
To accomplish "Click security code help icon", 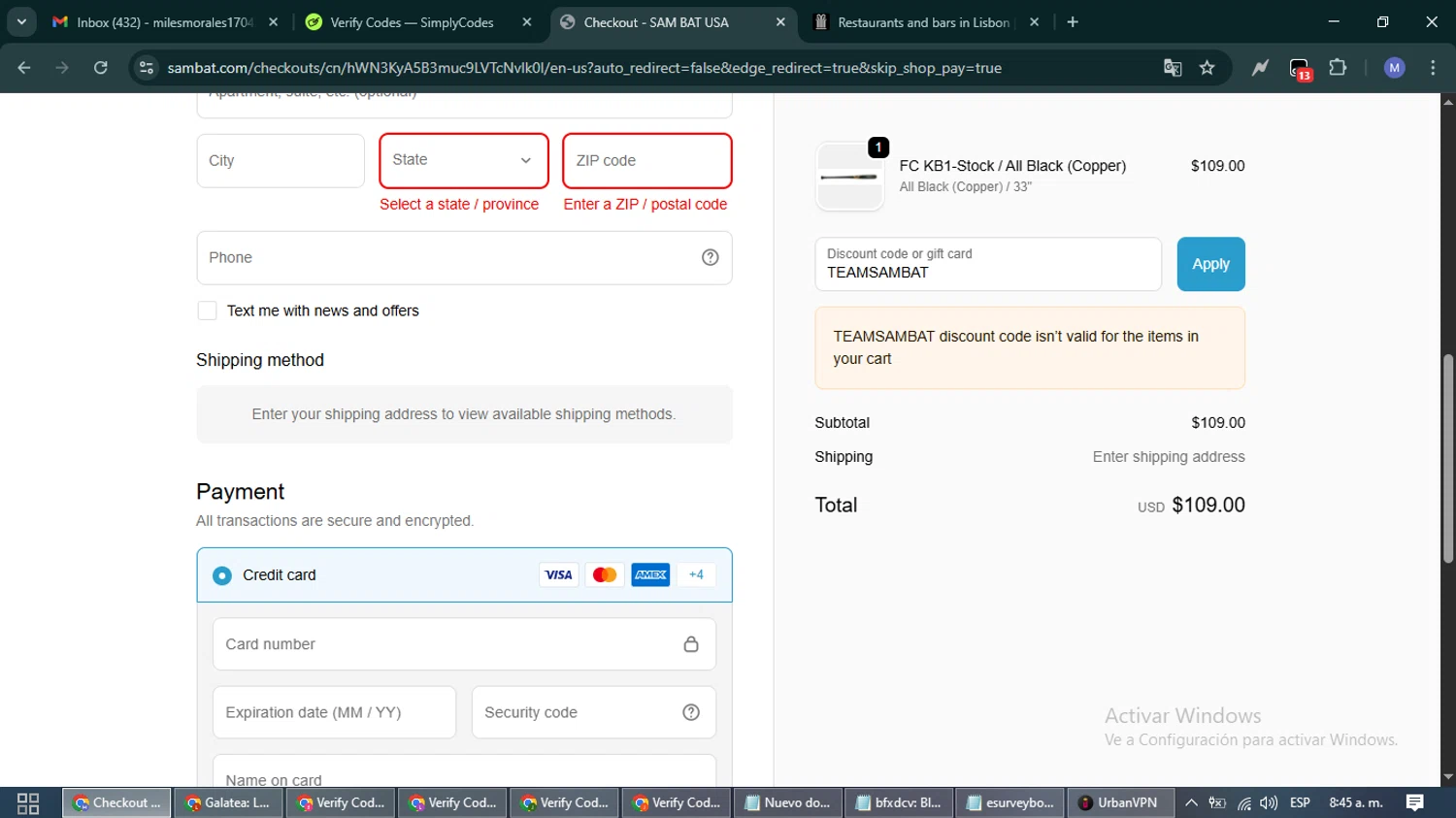I will 691,712.
